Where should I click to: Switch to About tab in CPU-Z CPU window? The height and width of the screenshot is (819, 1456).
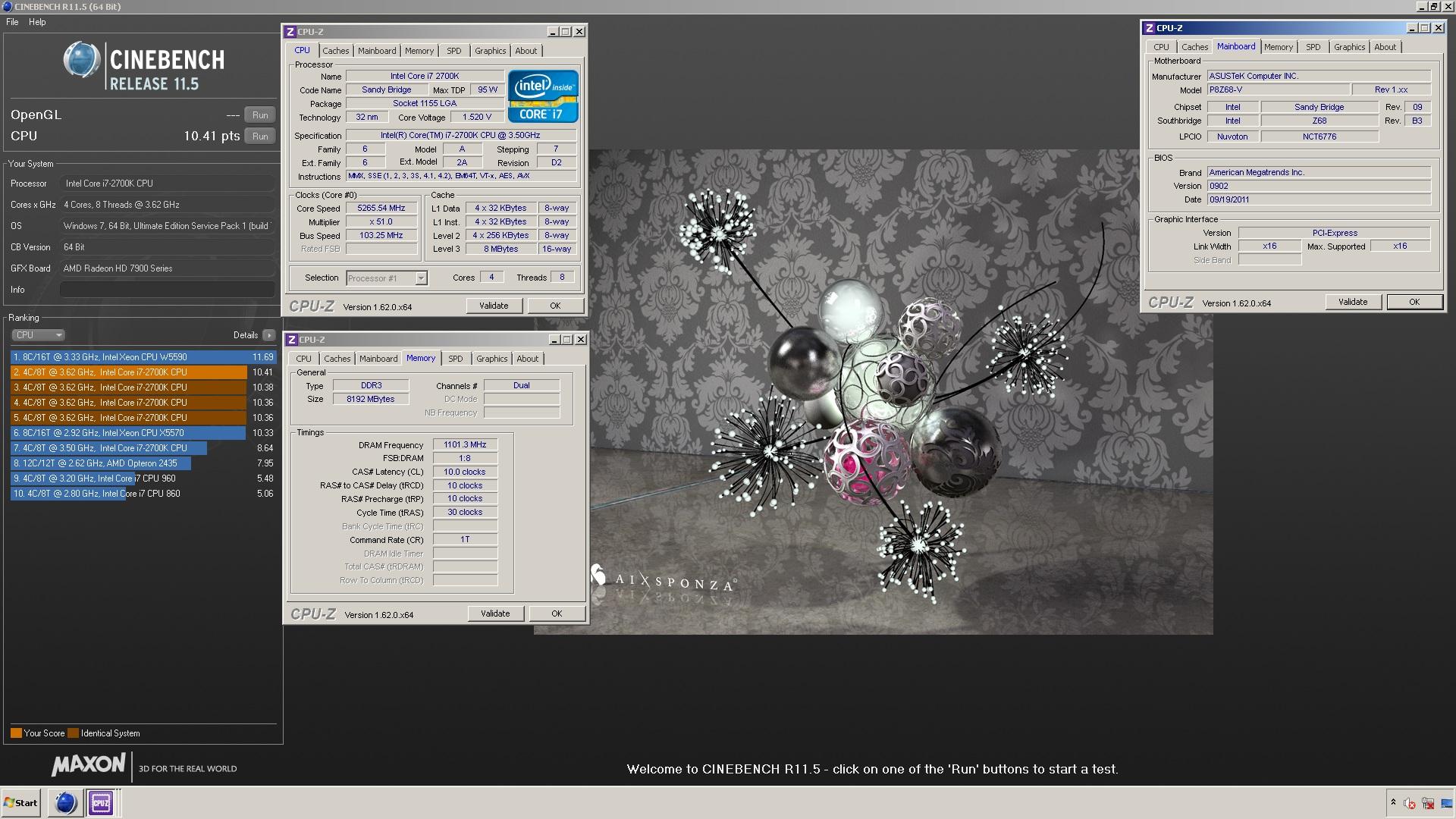(526, 51)
